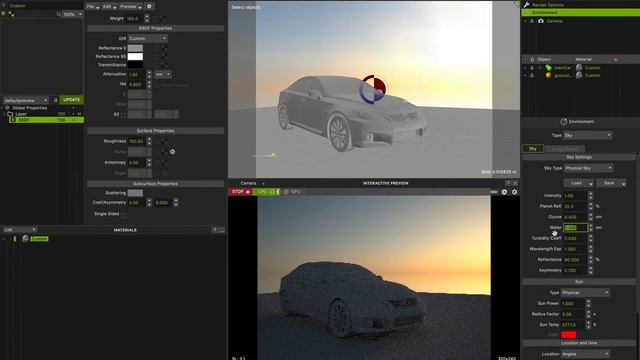Open the Camera menu above interactive preview
Viewport: 640px width, 360px height.
click(251, 183)
